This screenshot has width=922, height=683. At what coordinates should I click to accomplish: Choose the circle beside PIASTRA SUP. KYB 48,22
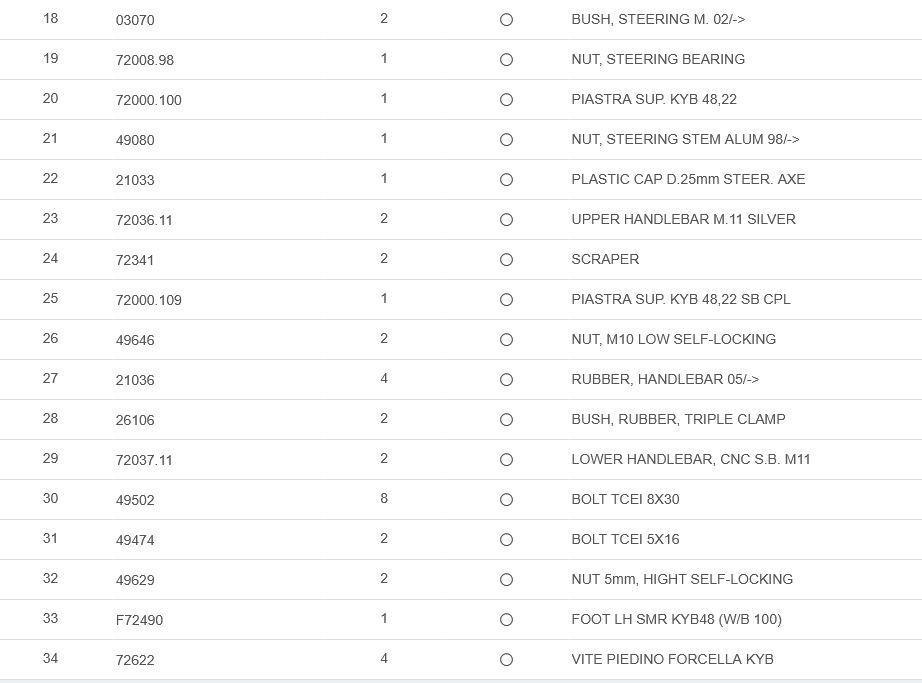506,100
